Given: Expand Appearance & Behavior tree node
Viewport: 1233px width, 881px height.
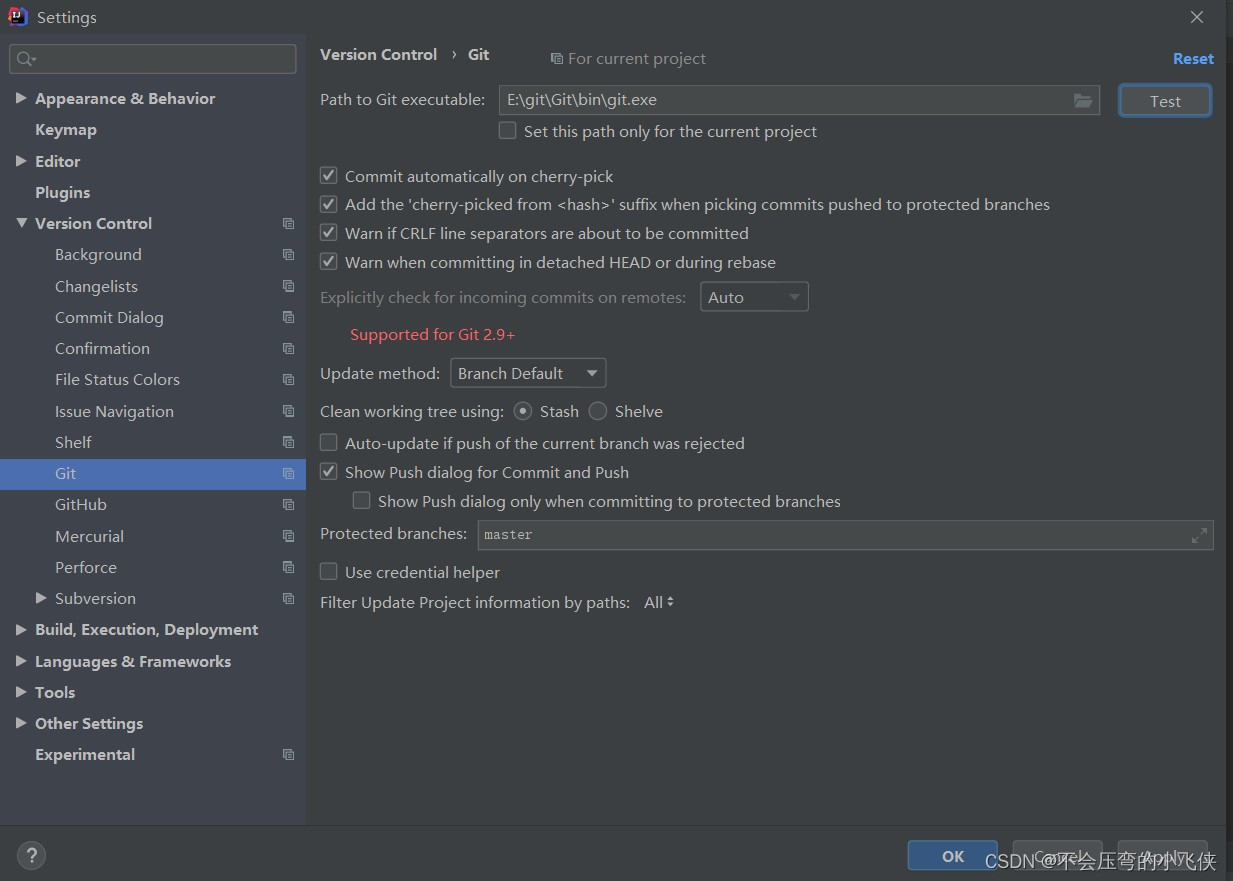Looking at the screenshot, I should [x=21, y=98].
